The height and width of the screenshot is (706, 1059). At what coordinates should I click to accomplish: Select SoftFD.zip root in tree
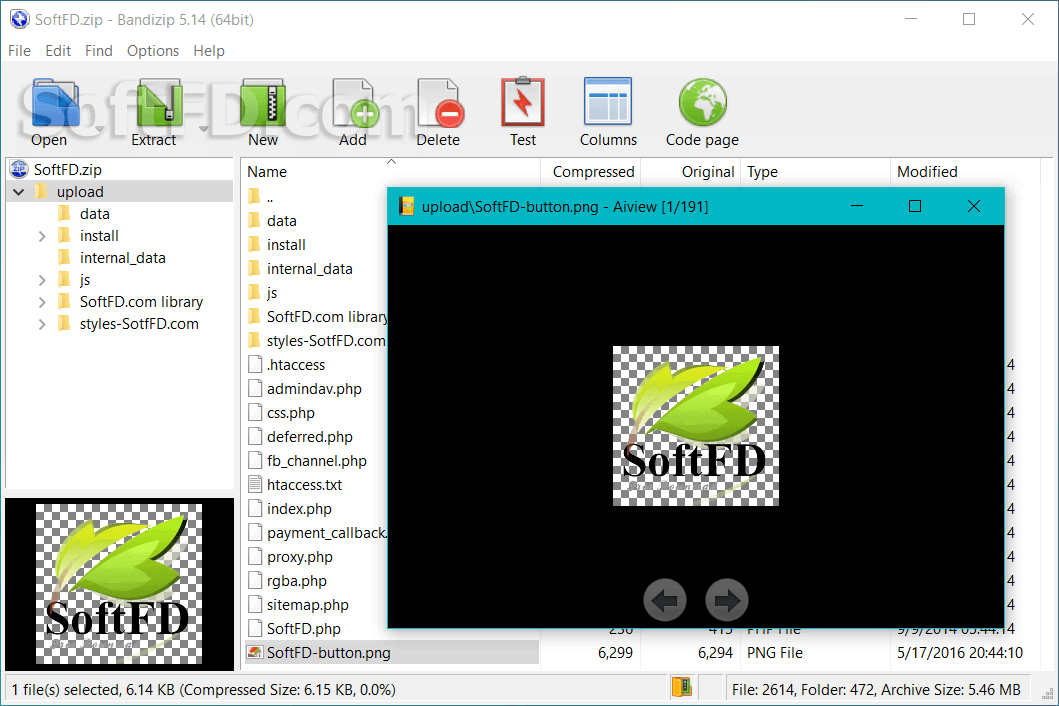68,170
